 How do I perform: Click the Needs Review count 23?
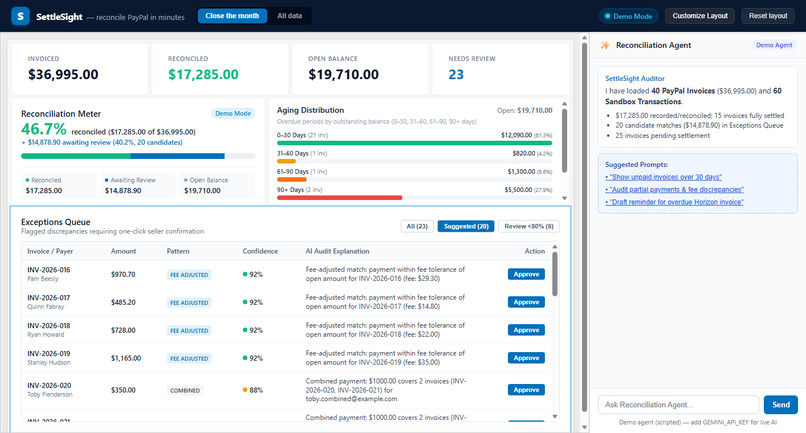(456, 75)
